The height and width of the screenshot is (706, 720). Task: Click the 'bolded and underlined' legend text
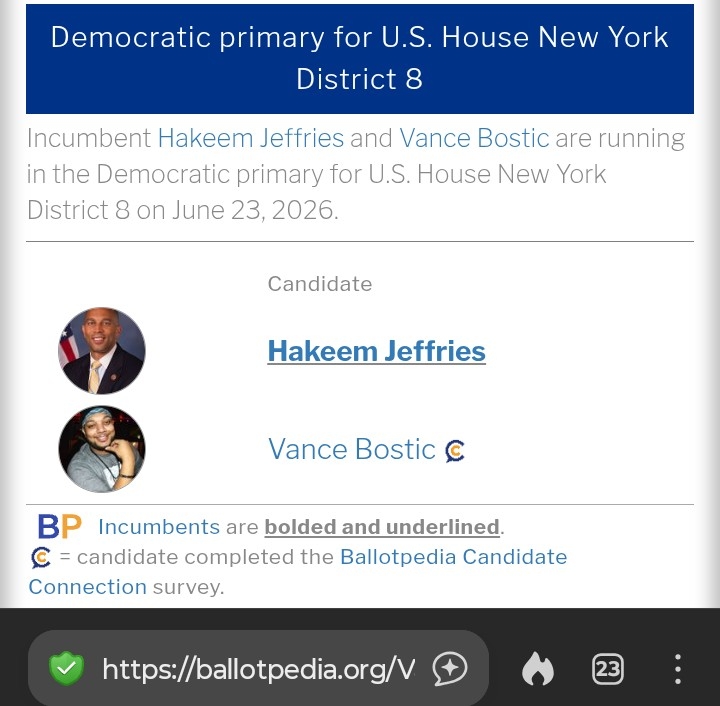(x=381, y=526)
